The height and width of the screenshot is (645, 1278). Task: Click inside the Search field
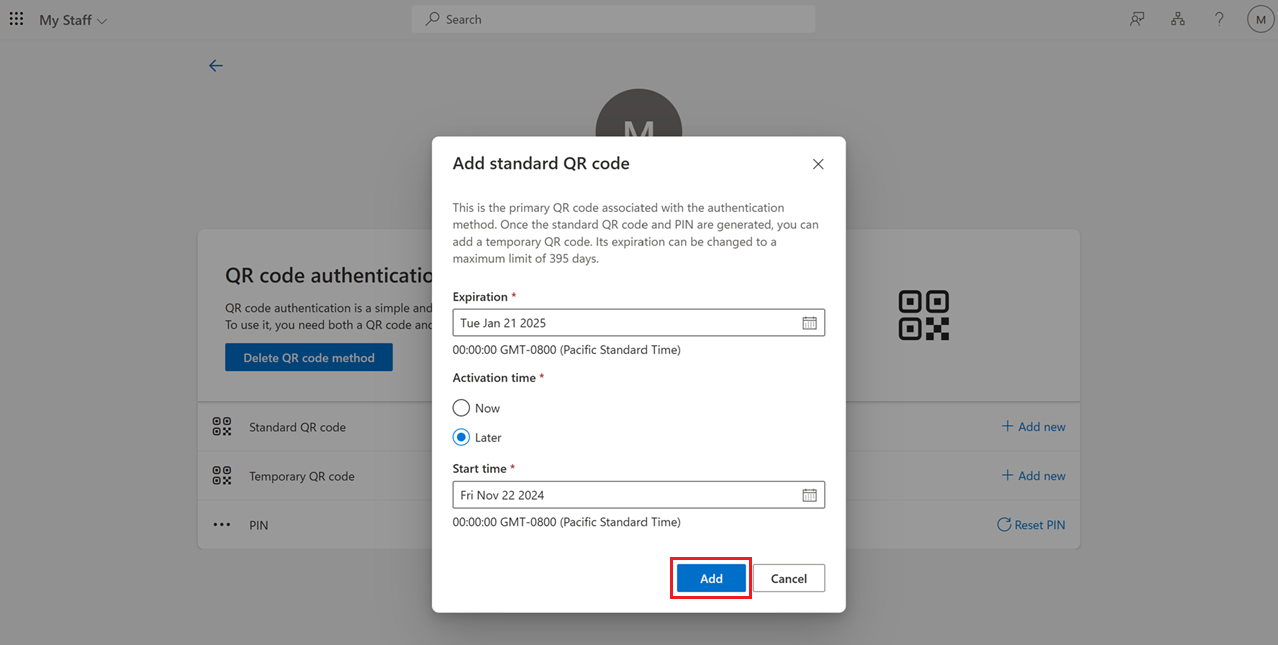[x=613, y=19]
